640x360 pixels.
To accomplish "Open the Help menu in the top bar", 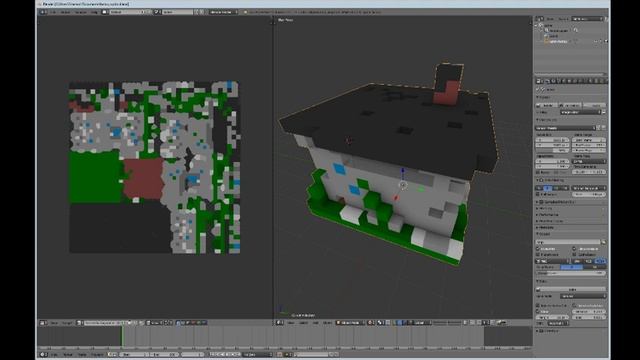I will click(95, 12).
